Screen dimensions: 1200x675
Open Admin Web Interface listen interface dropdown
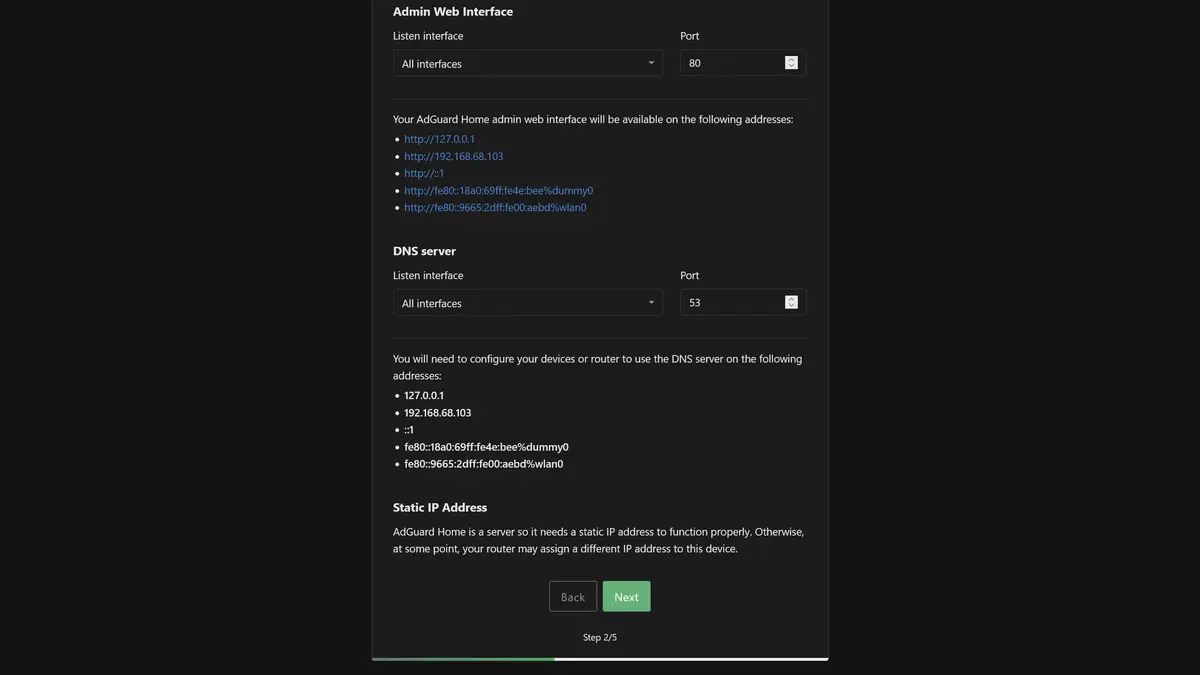[528, 63]
